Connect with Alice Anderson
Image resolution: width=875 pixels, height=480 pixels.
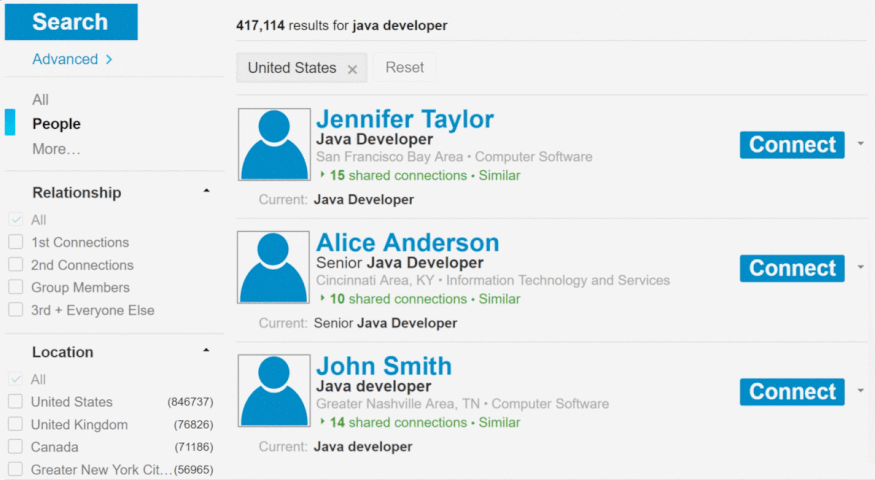(x=792, y=268)
